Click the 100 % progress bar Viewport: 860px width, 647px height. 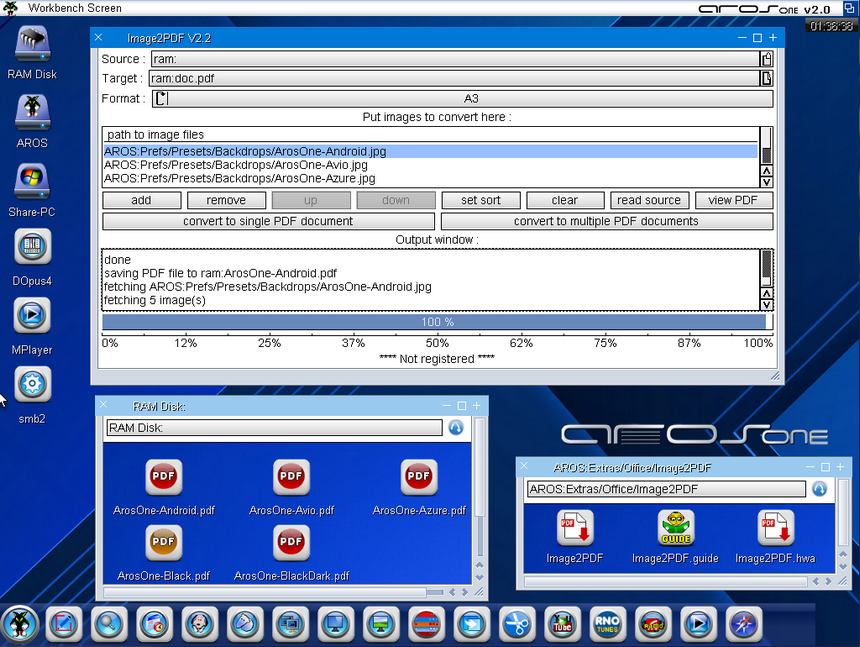(436, 322)
